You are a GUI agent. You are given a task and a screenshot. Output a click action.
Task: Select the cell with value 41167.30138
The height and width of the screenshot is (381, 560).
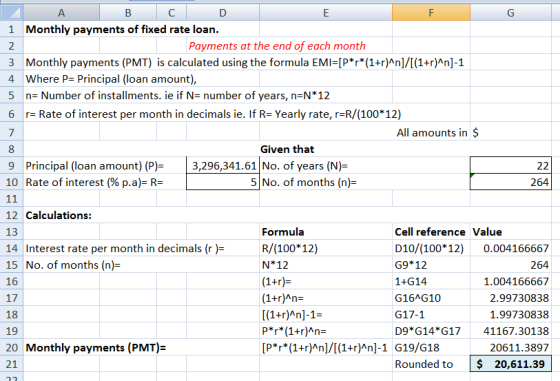point(511,331)
